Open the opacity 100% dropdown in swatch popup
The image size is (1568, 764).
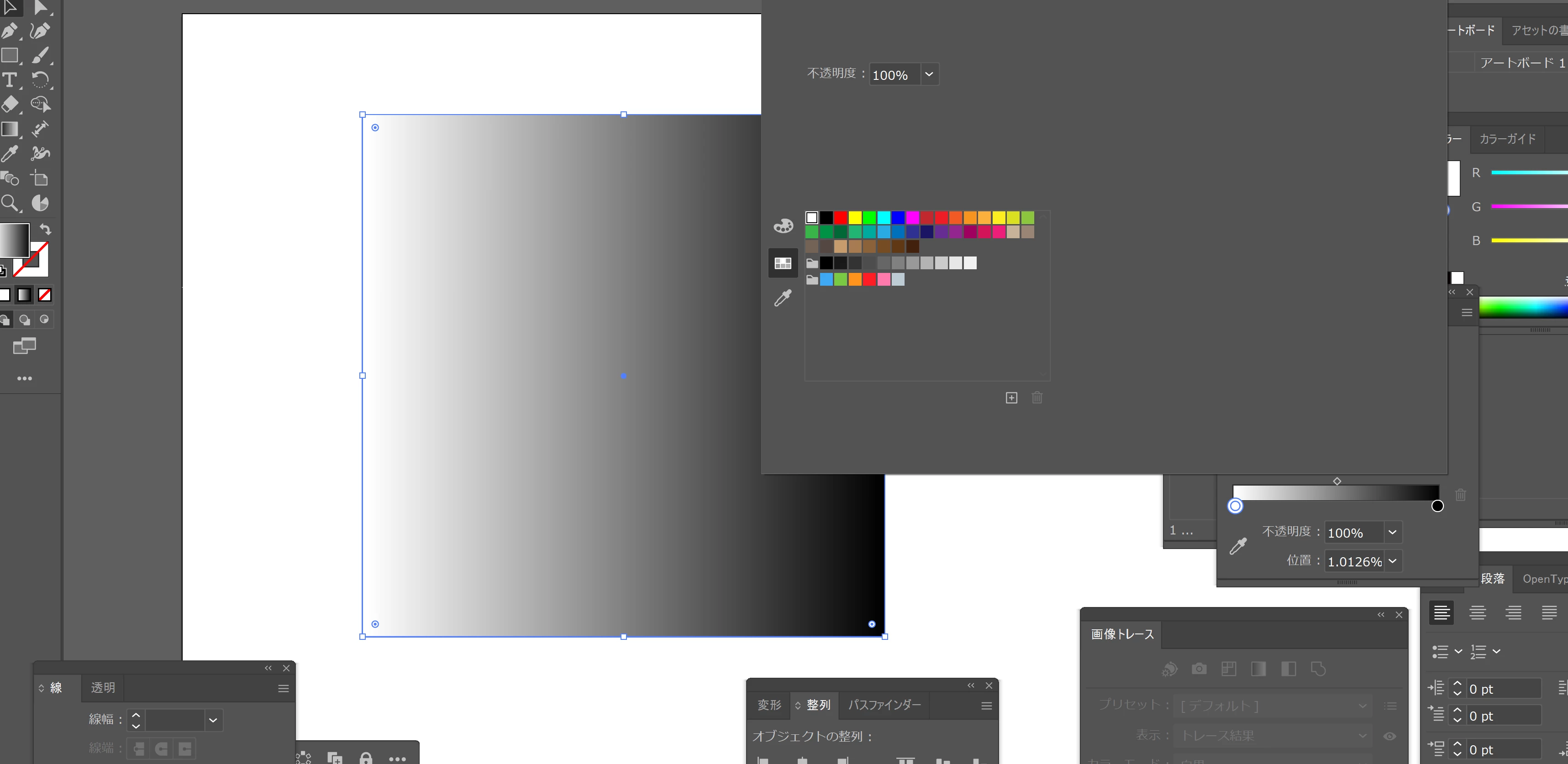929,74
